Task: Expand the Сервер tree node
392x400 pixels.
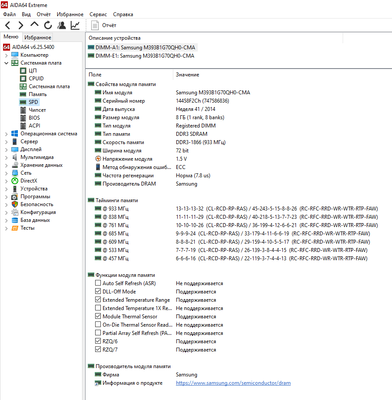Action: [x=6, y=142]
